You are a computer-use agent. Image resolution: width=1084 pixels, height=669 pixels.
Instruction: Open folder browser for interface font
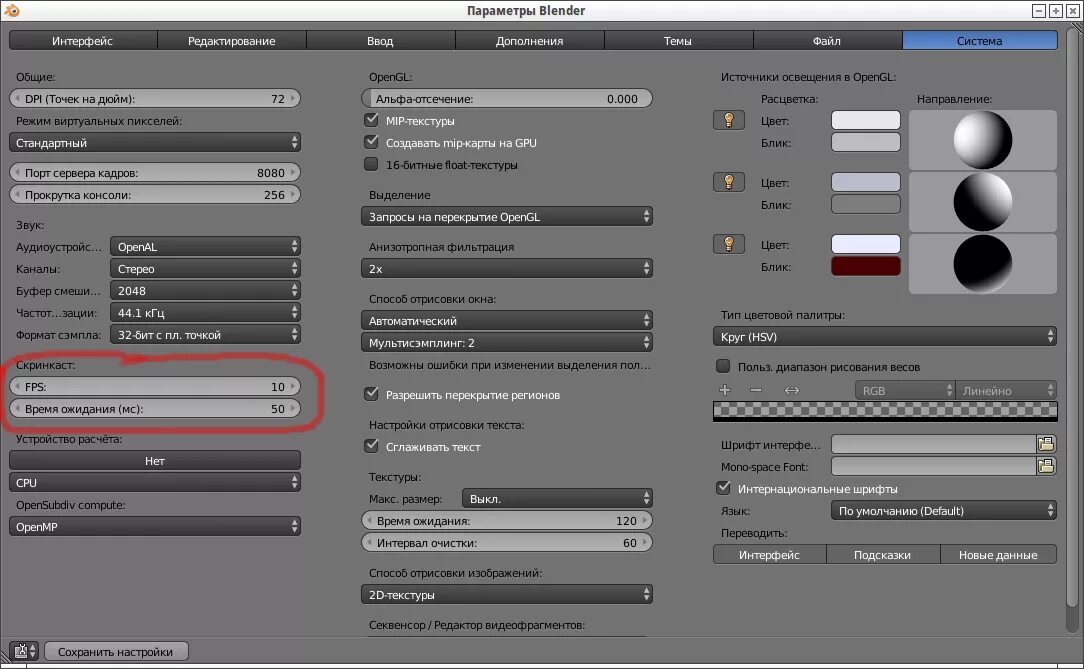(x=1046, y=444)
